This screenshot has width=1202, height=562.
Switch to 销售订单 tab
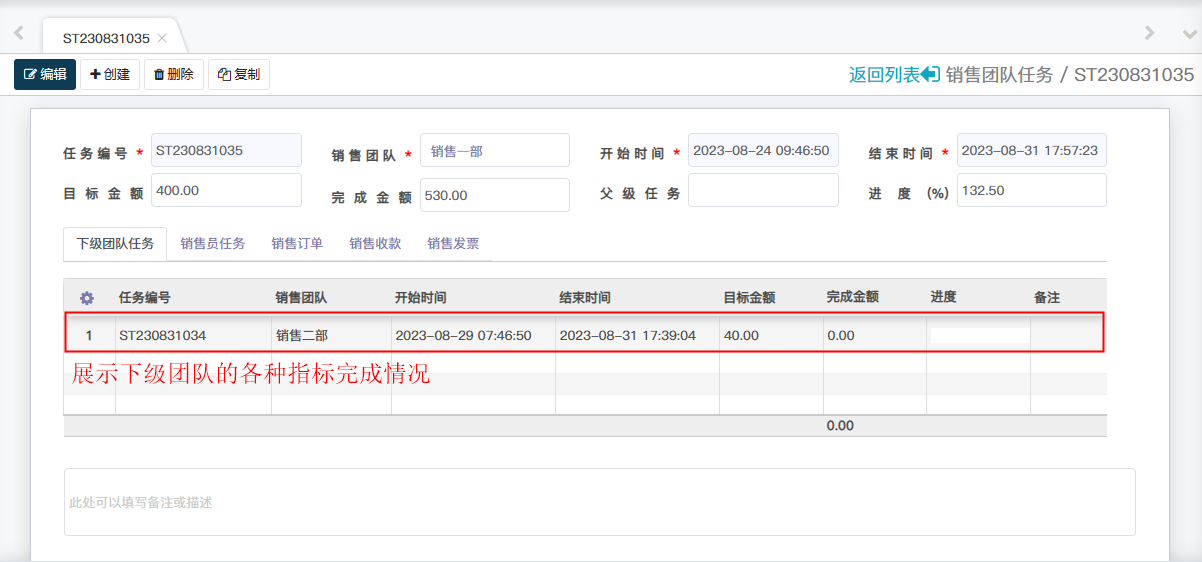[297, 243]
